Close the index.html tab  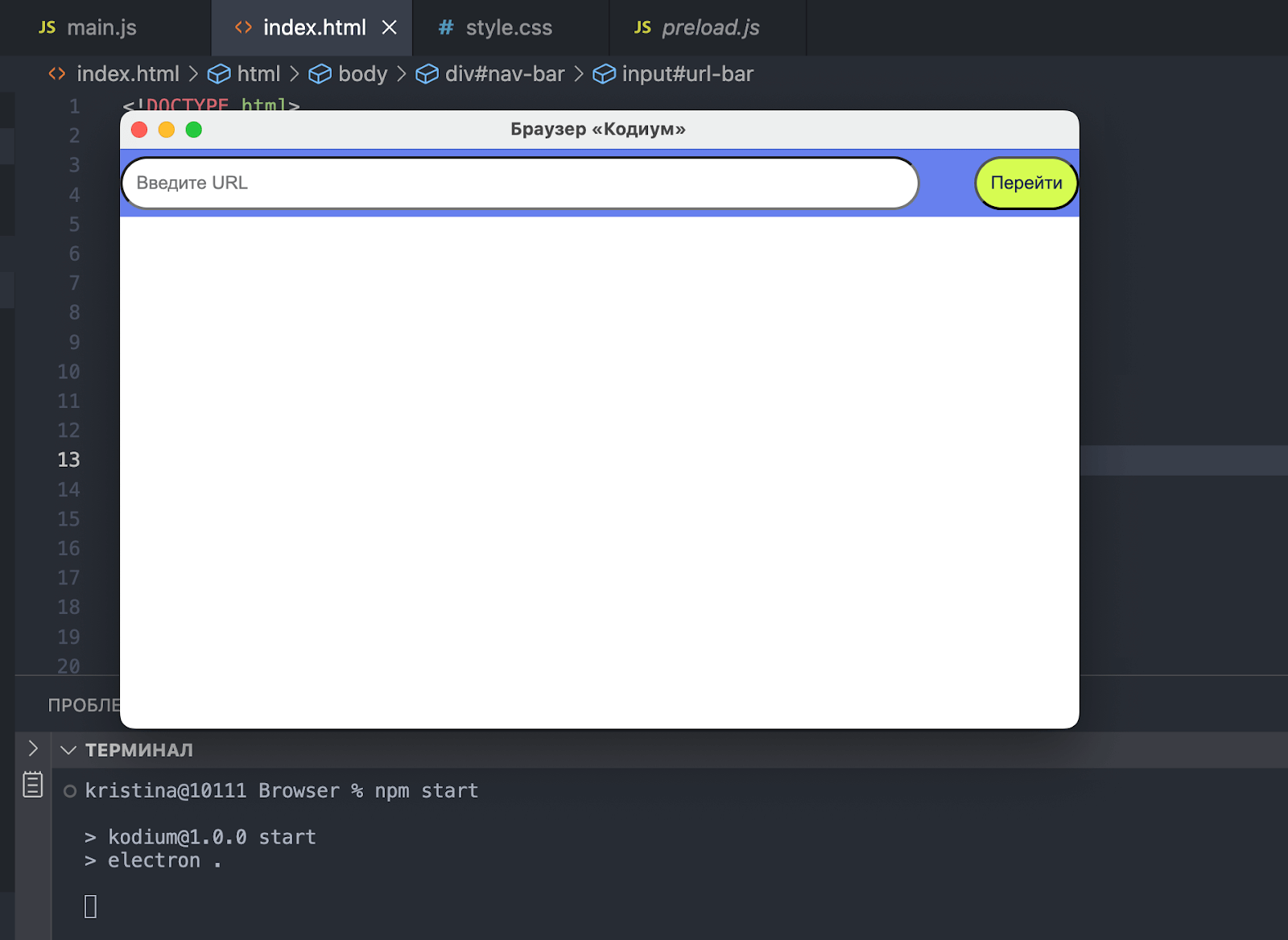[390, 27]
